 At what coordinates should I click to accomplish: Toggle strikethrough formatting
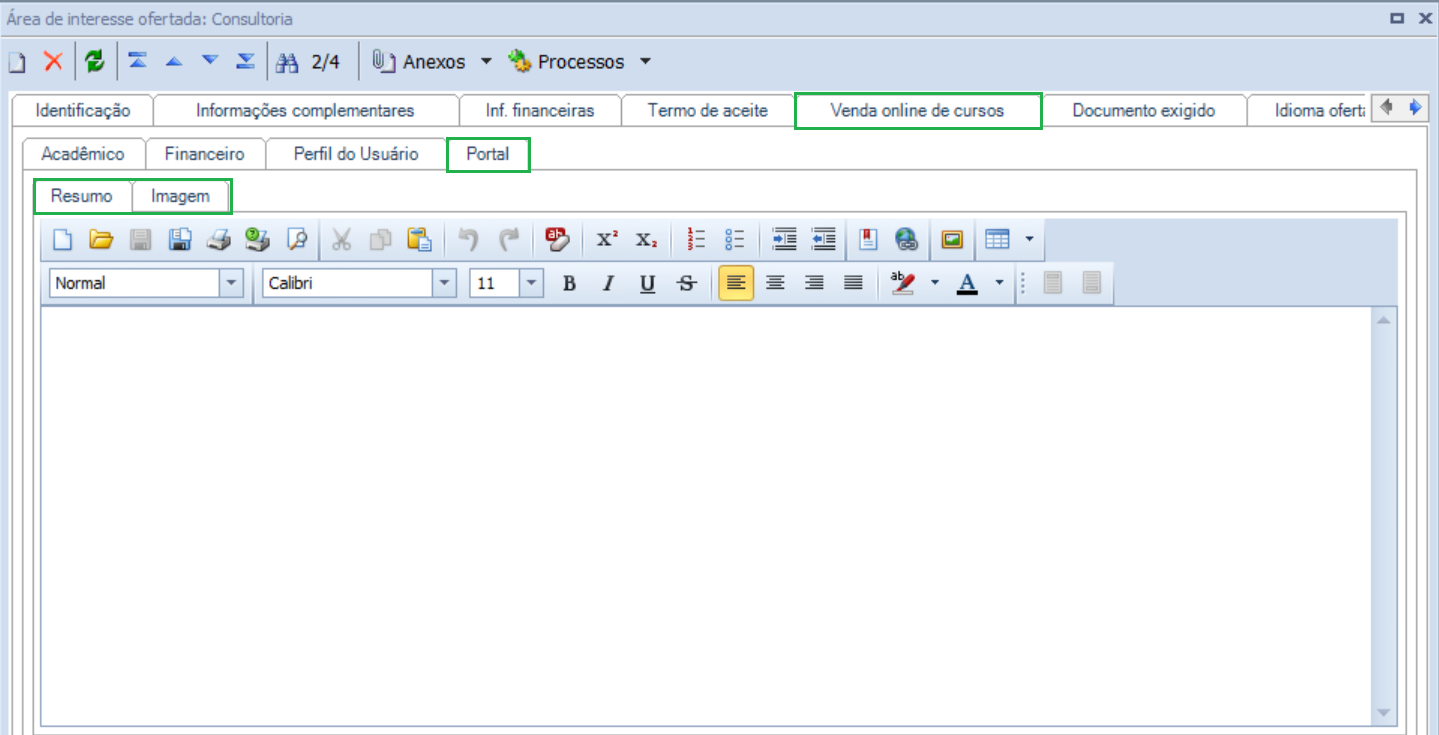click(x=686, y=283)
